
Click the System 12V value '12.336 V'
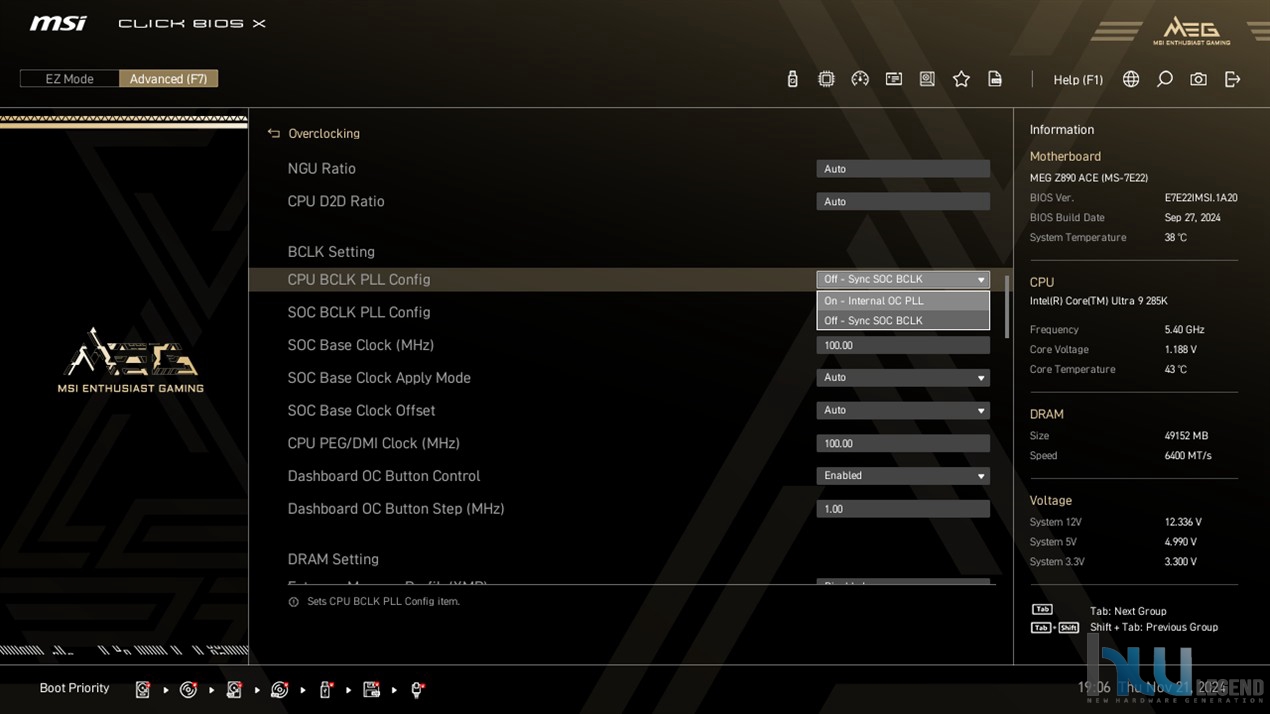[x=1183, y=522]
